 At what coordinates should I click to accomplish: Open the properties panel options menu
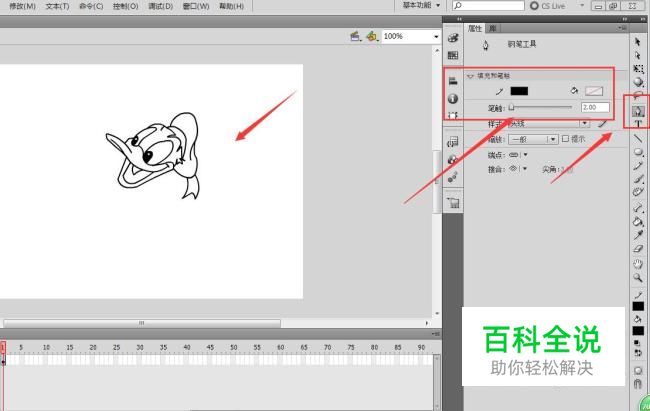[623, 28]
